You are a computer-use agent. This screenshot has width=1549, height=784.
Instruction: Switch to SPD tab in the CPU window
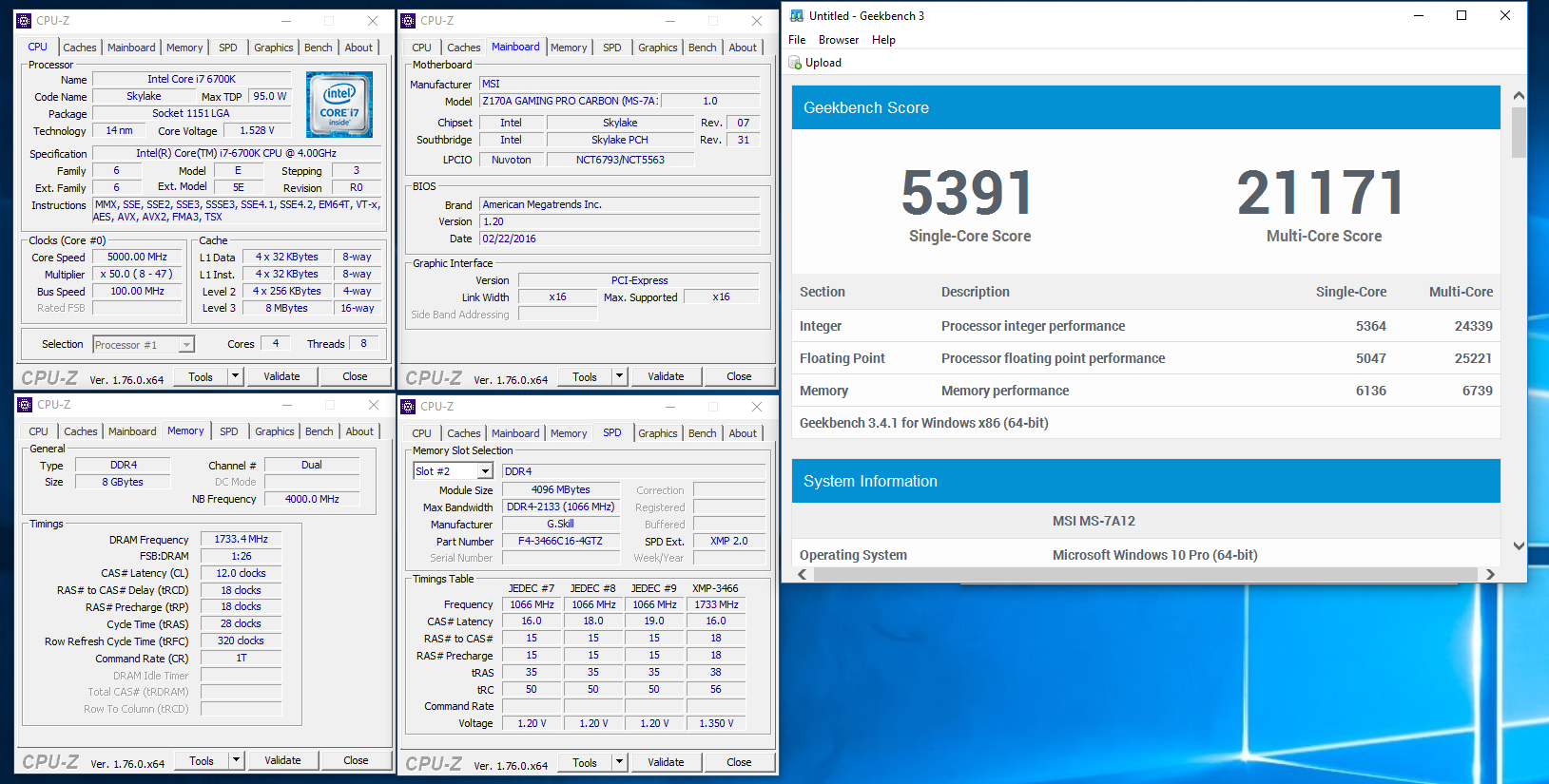click(228, 48)
